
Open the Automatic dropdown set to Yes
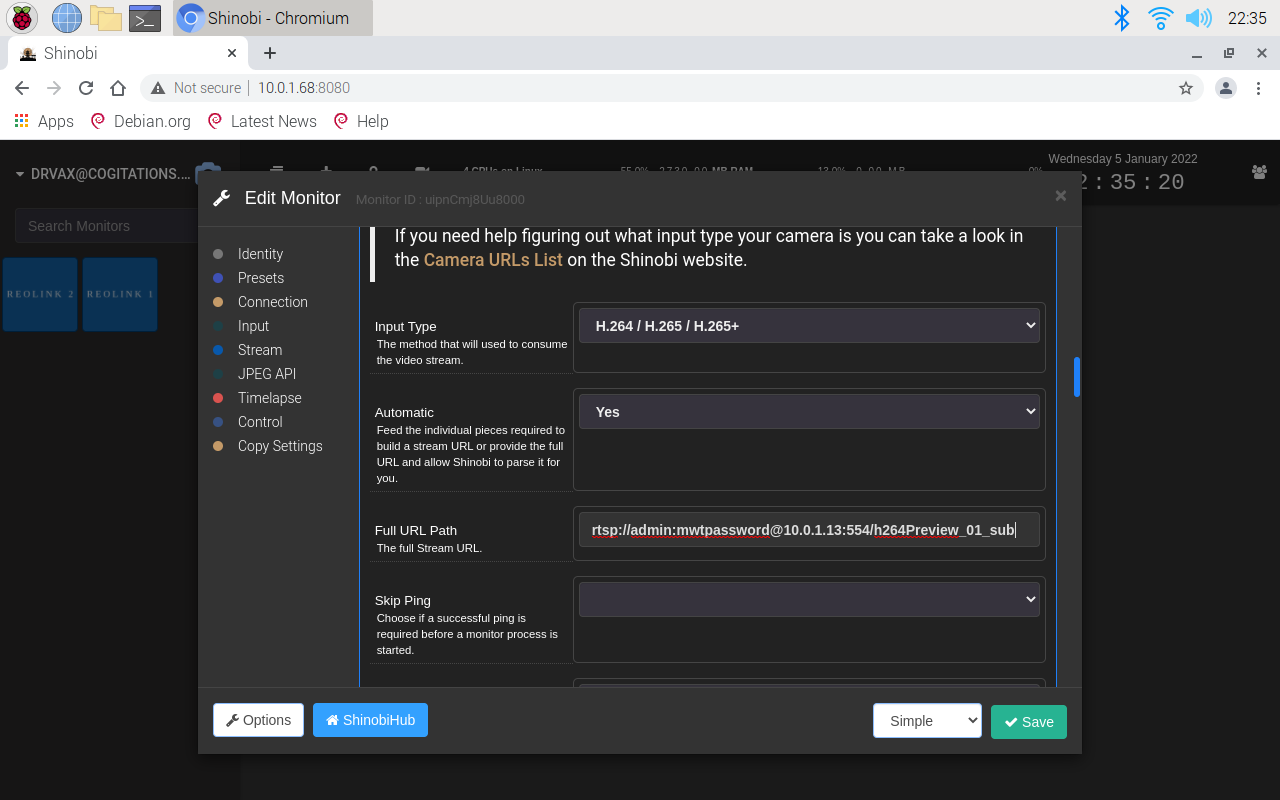pyautogui.click(x=809, y=412)
